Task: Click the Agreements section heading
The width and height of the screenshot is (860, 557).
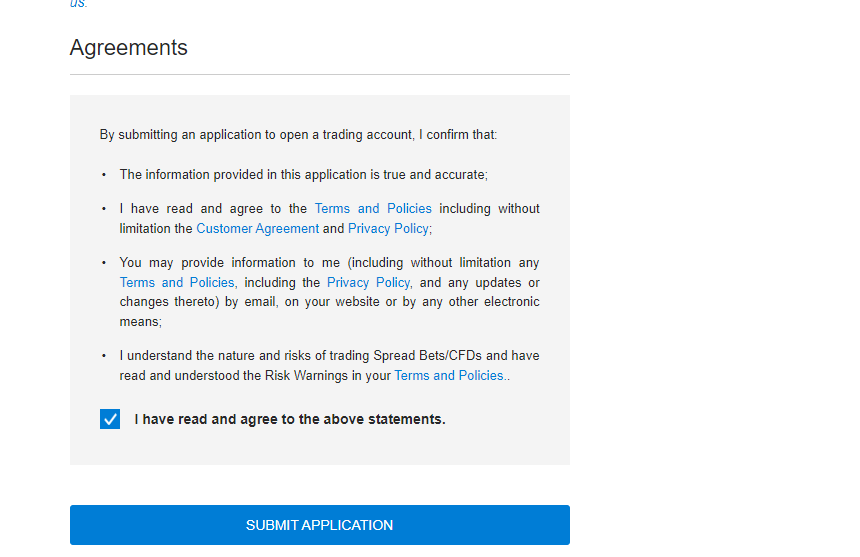Action: [128, 48]
